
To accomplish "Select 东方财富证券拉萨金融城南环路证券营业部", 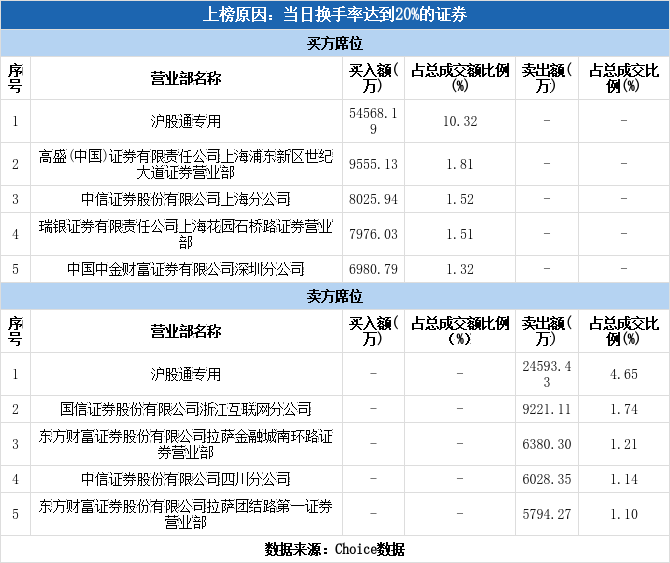I will [186, 444].
